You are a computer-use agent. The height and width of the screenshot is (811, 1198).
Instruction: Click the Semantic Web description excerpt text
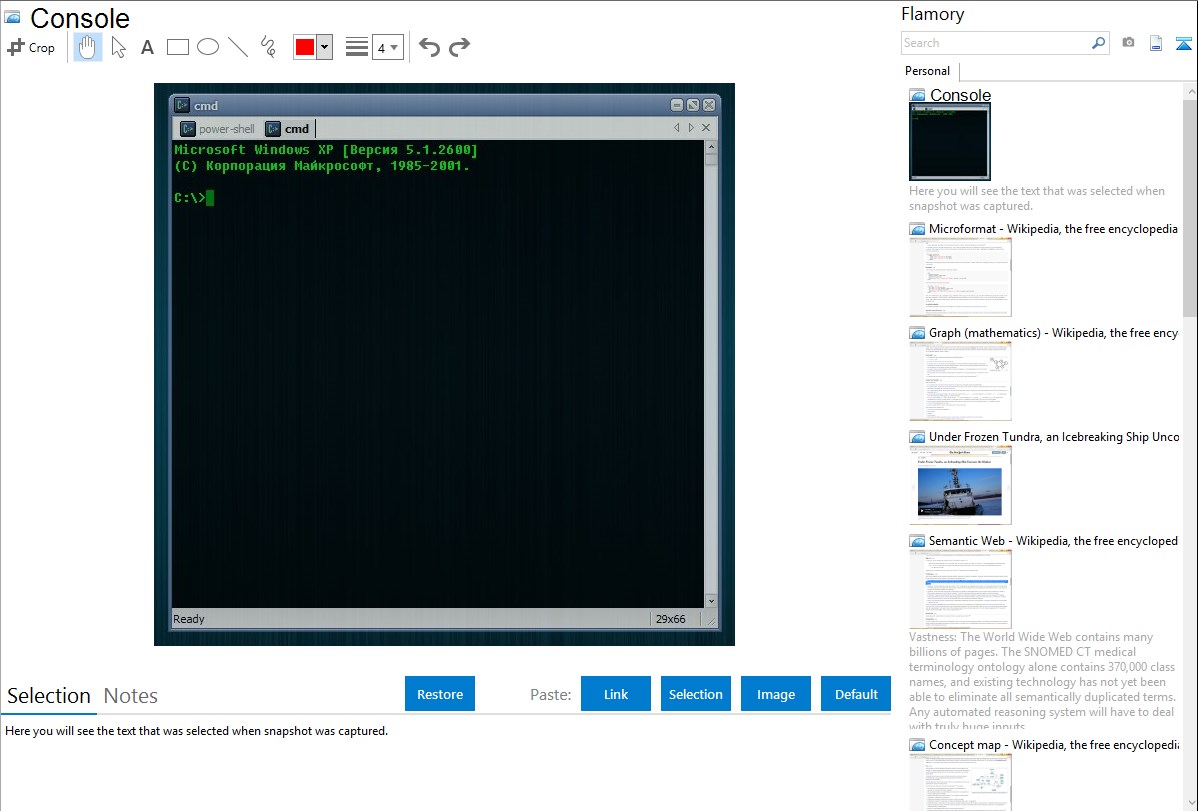(x=1043, y=681)
